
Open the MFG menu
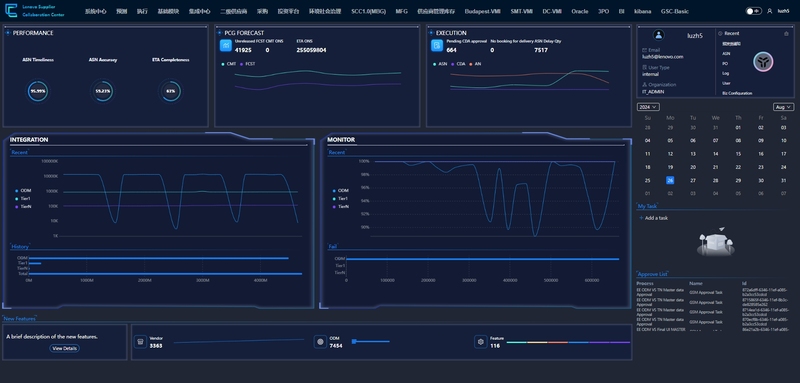(x=402, y=11)
